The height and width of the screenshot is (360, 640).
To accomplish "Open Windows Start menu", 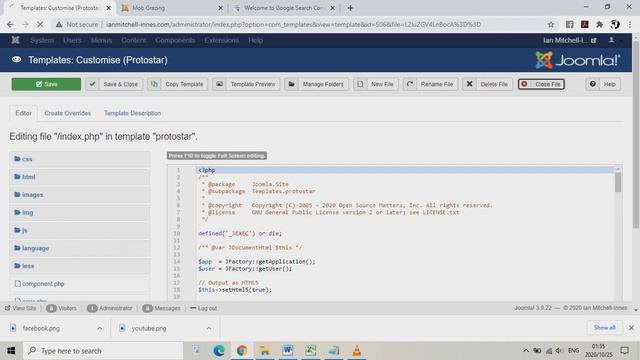I will tap(11, 351).
